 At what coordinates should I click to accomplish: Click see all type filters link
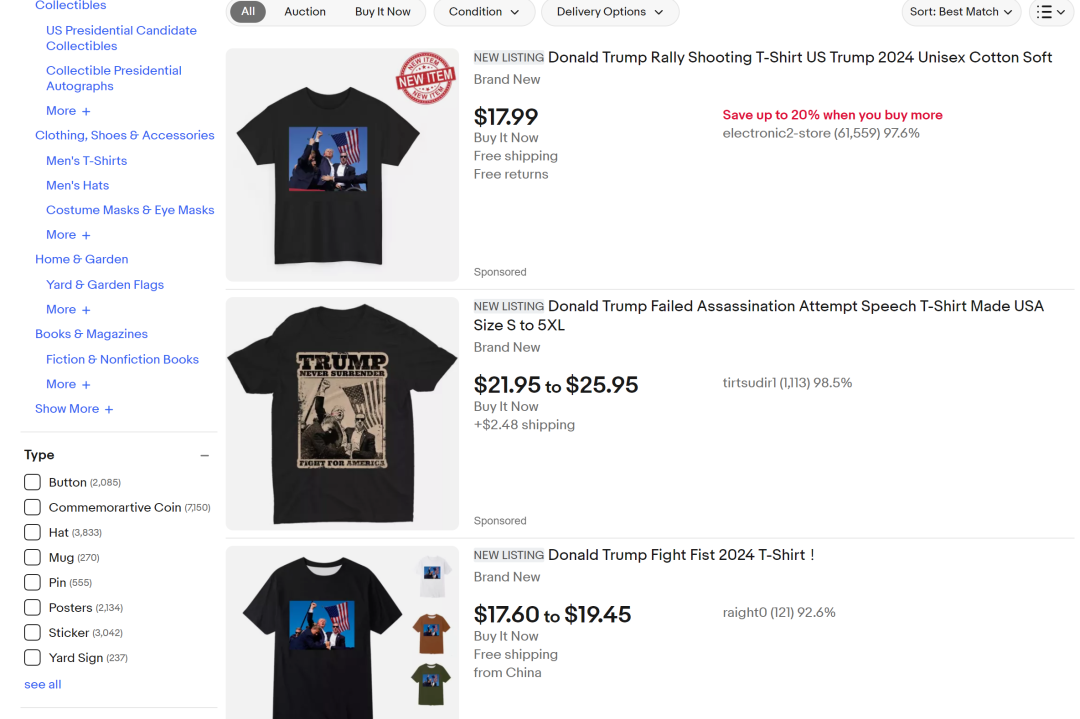(43, 685)
